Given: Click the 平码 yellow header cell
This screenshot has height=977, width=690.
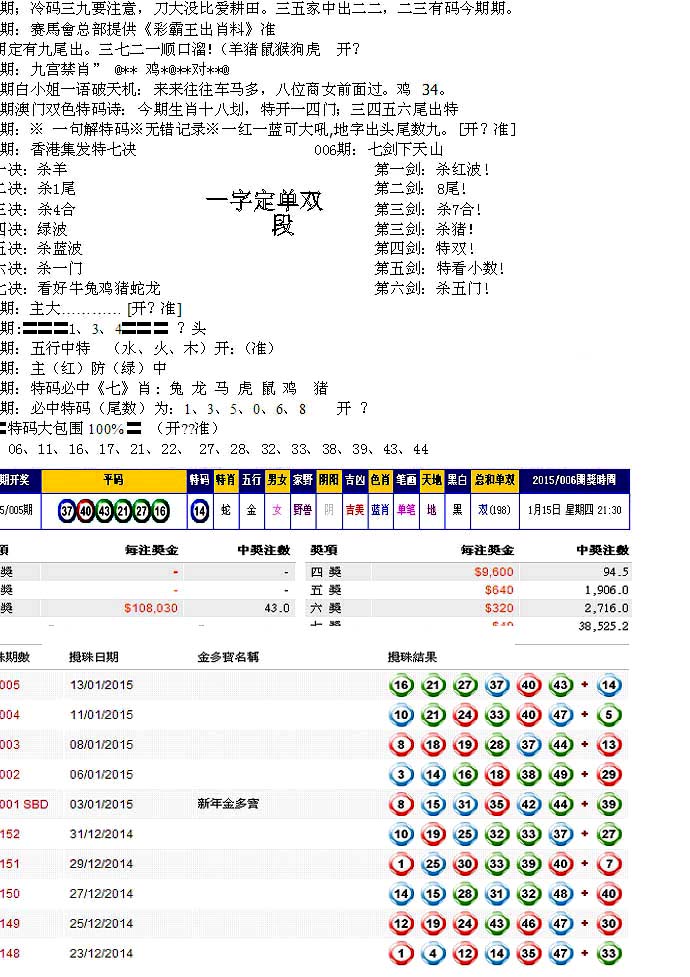Looking at the screenshot, I should 113,480.
